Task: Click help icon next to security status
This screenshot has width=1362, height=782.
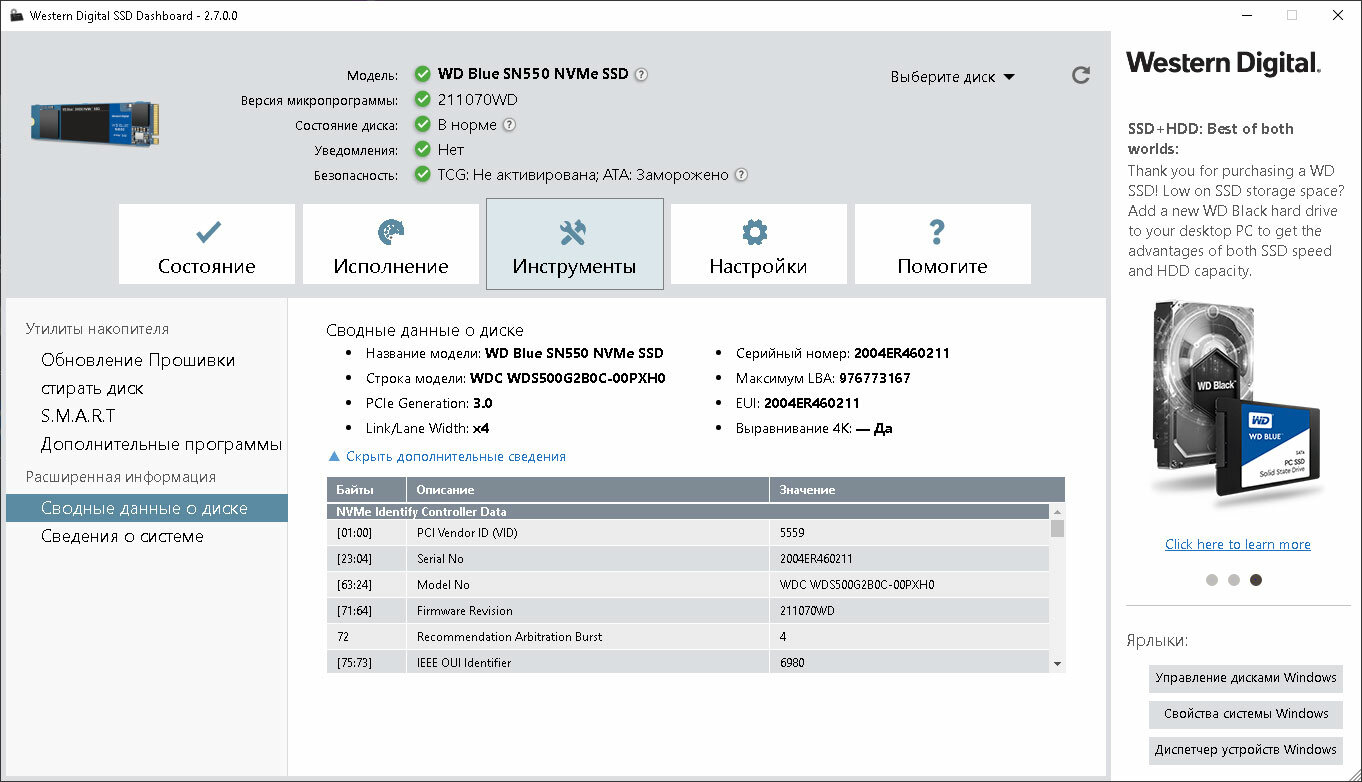Action: coord(741,175)
